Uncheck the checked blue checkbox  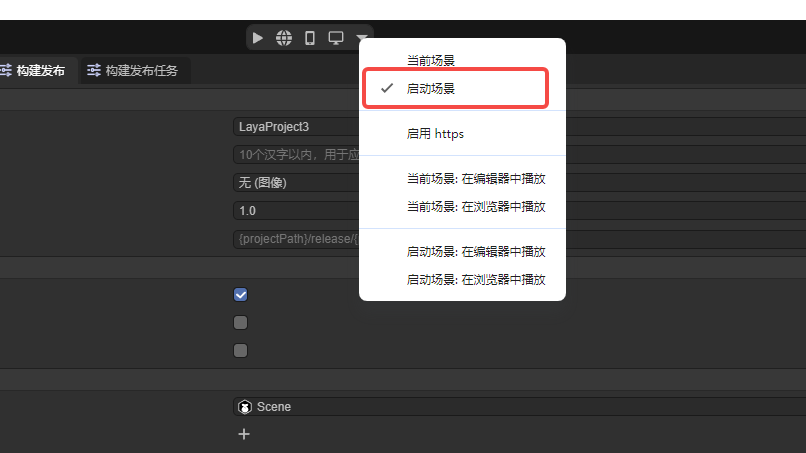(x=240, y=295)
